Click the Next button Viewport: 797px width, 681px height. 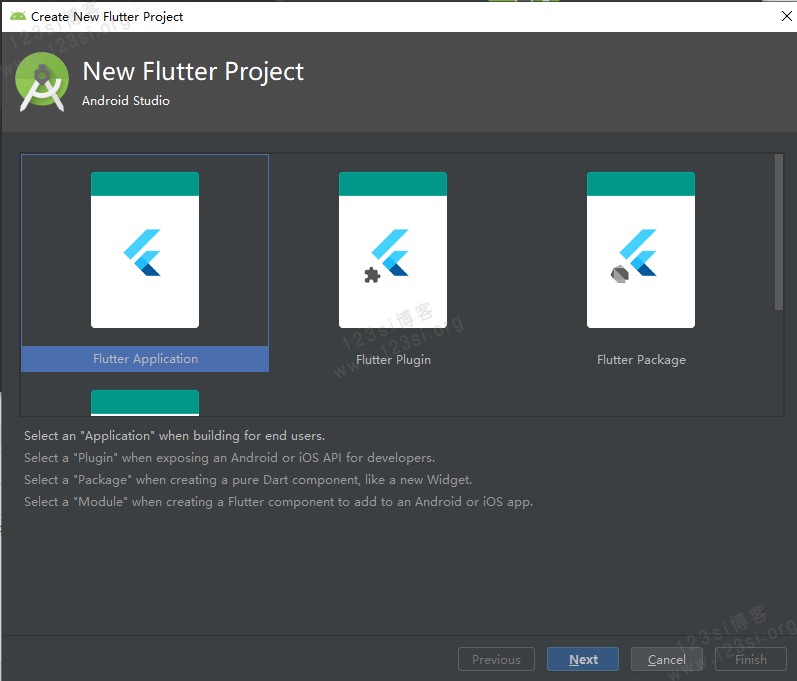pos(583,659)
